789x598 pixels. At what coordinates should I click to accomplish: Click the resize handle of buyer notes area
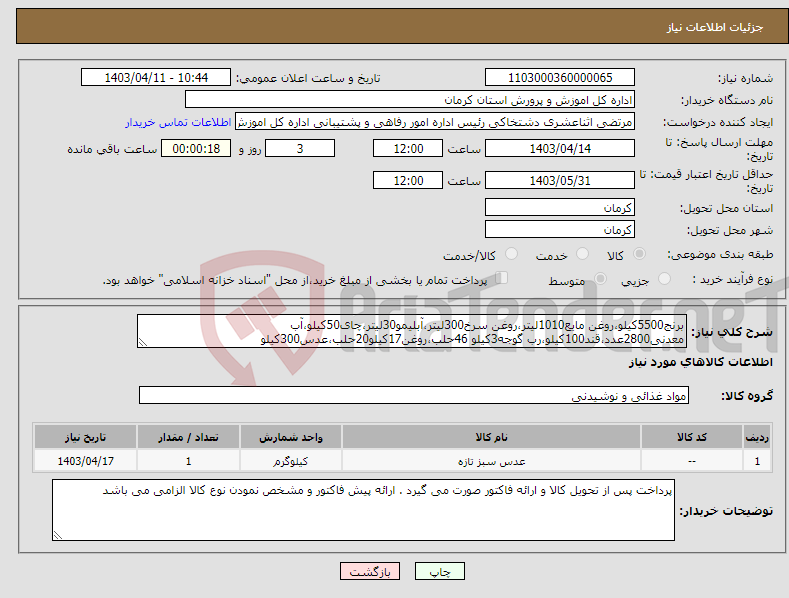58,535
